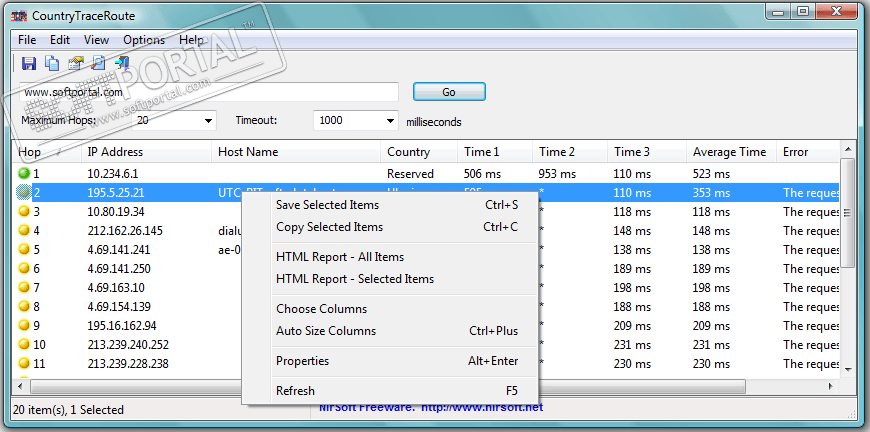Click IP address 10.234.6.1
870x432 pixels.
point(113,174)
